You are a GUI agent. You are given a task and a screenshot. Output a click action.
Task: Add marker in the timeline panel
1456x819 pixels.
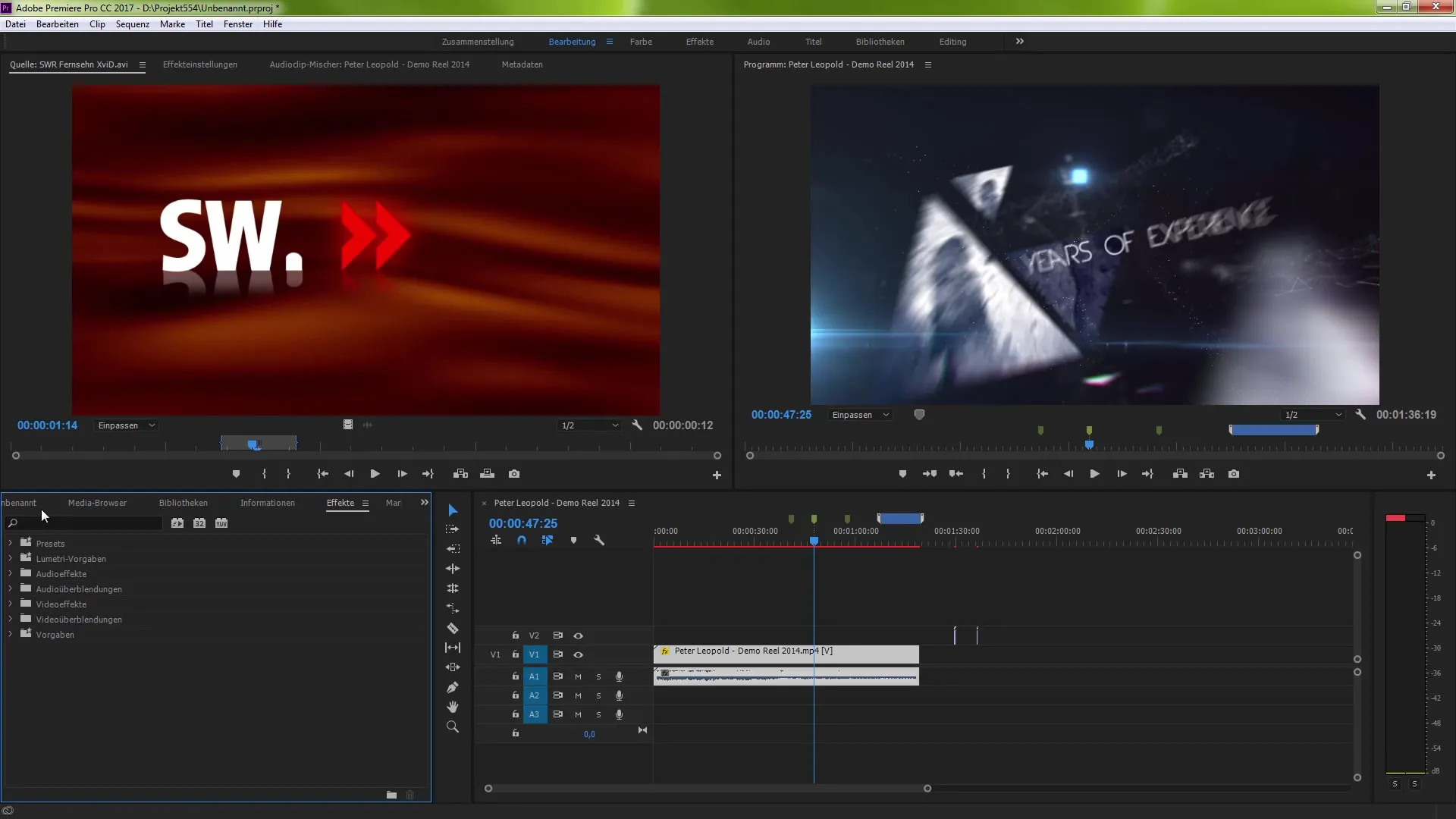573,541
